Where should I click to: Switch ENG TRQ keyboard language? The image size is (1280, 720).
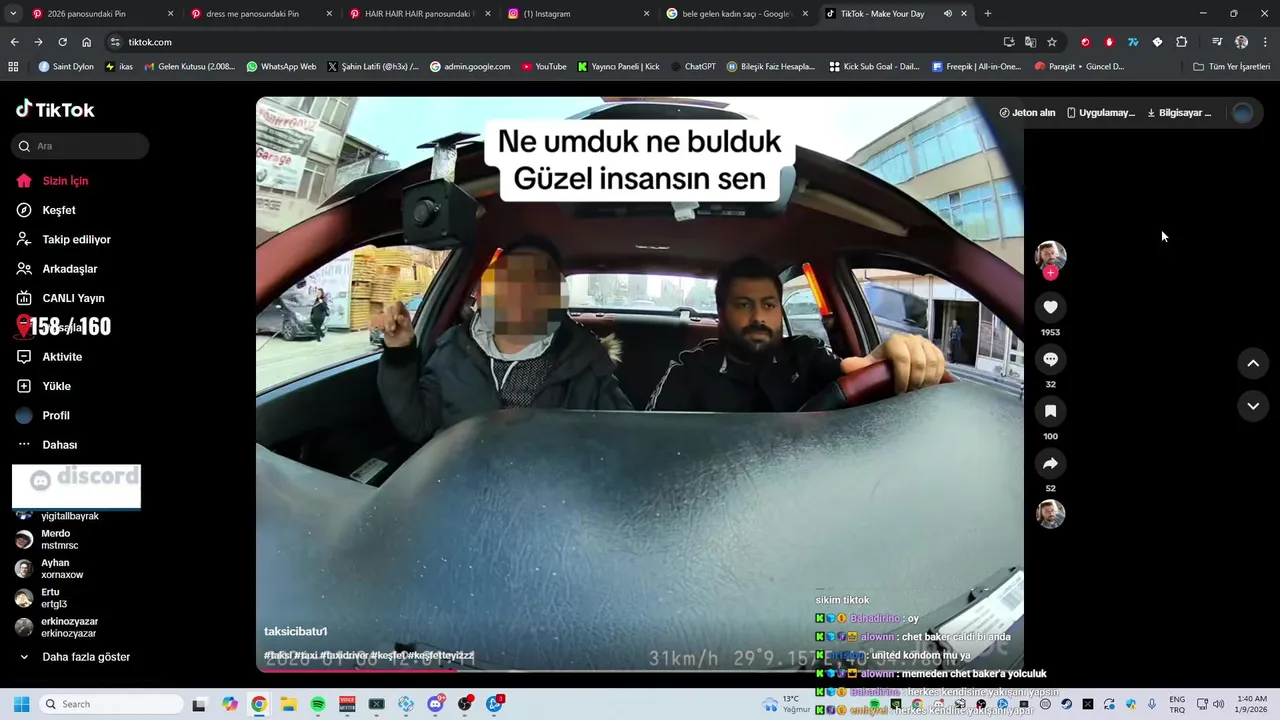[x=1177, y=704]
